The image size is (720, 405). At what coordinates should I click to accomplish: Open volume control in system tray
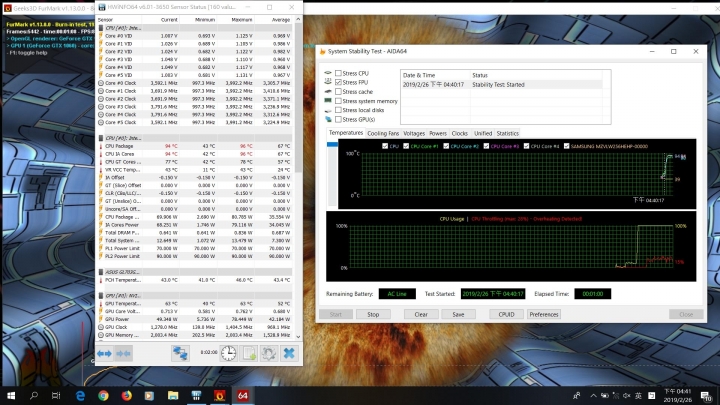[627, 395]
